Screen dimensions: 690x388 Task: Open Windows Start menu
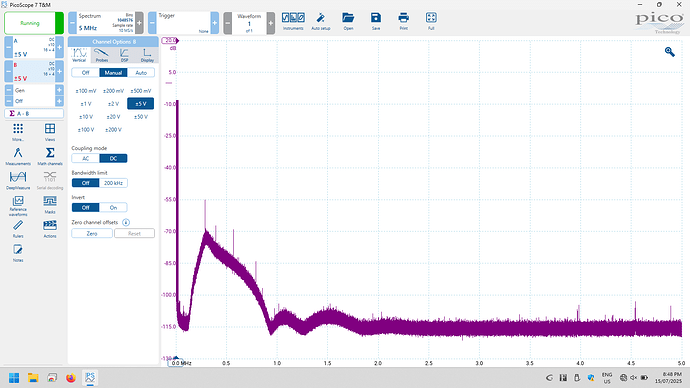[x=14, y=378]
